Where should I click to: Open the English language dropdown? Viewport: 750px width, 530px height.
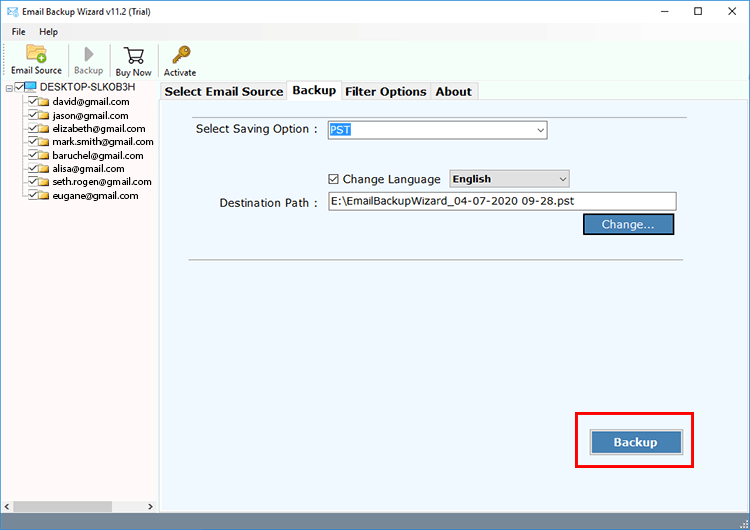point(509,179)
